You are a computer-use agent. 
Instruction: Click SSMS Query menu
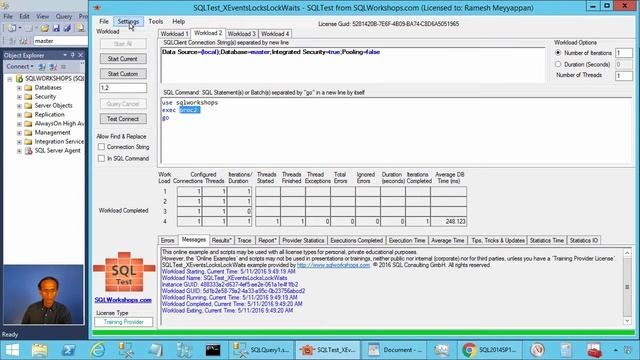64,16
